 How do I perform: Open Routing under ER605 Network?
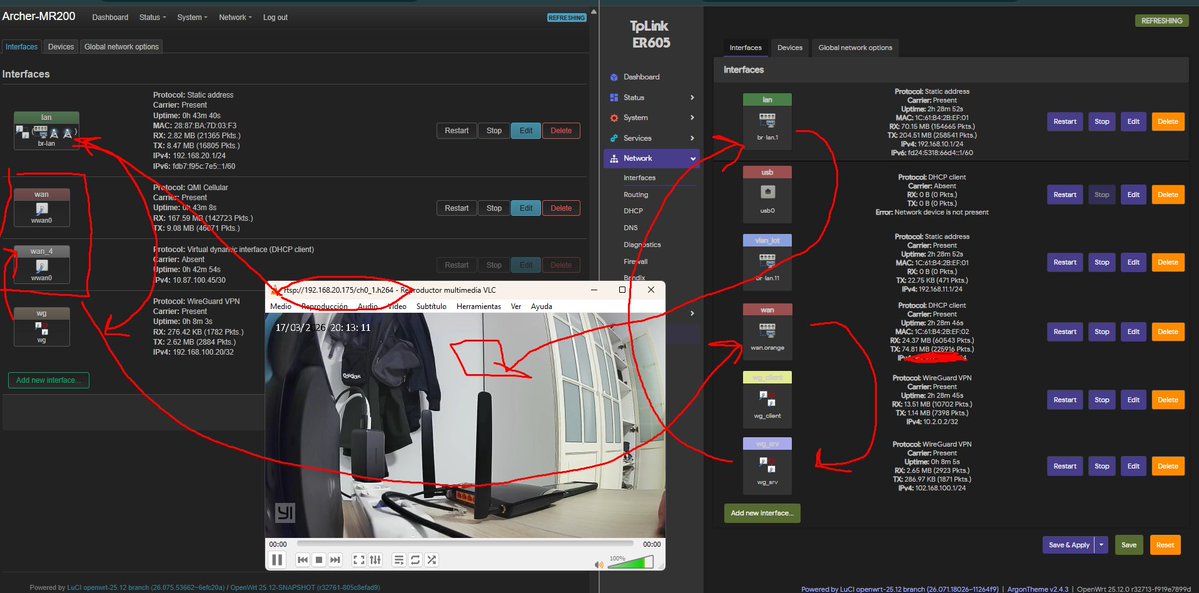click(635, 194)
